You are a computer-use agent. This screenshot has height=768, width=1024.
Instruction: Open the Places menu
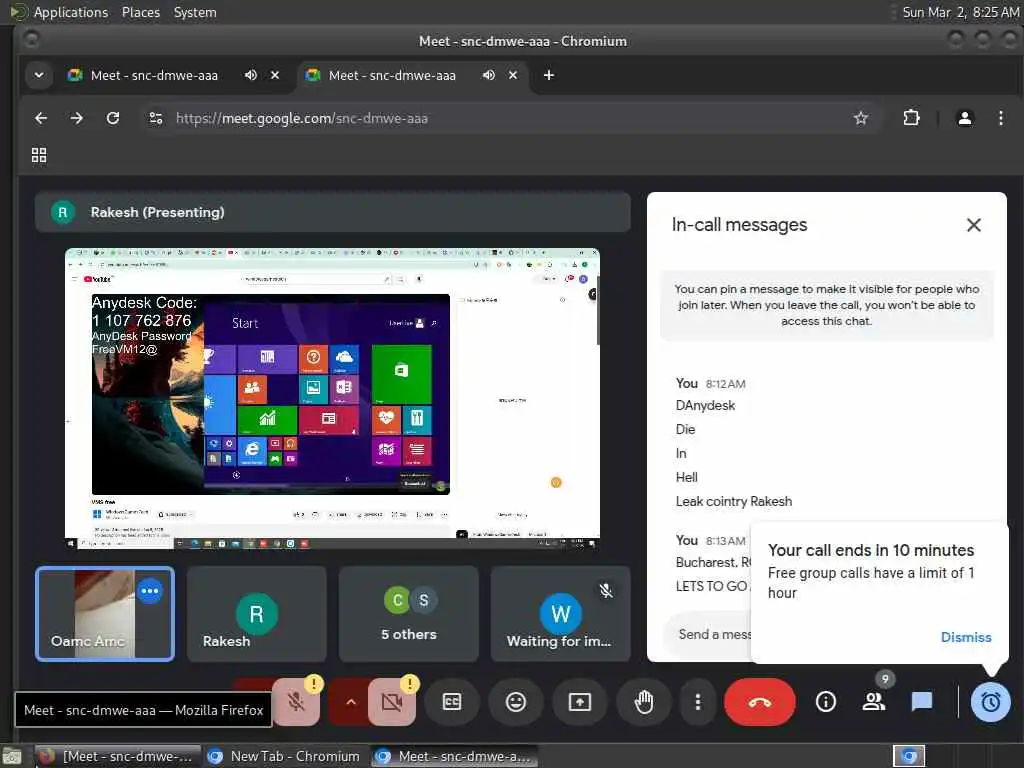(140, 12)
